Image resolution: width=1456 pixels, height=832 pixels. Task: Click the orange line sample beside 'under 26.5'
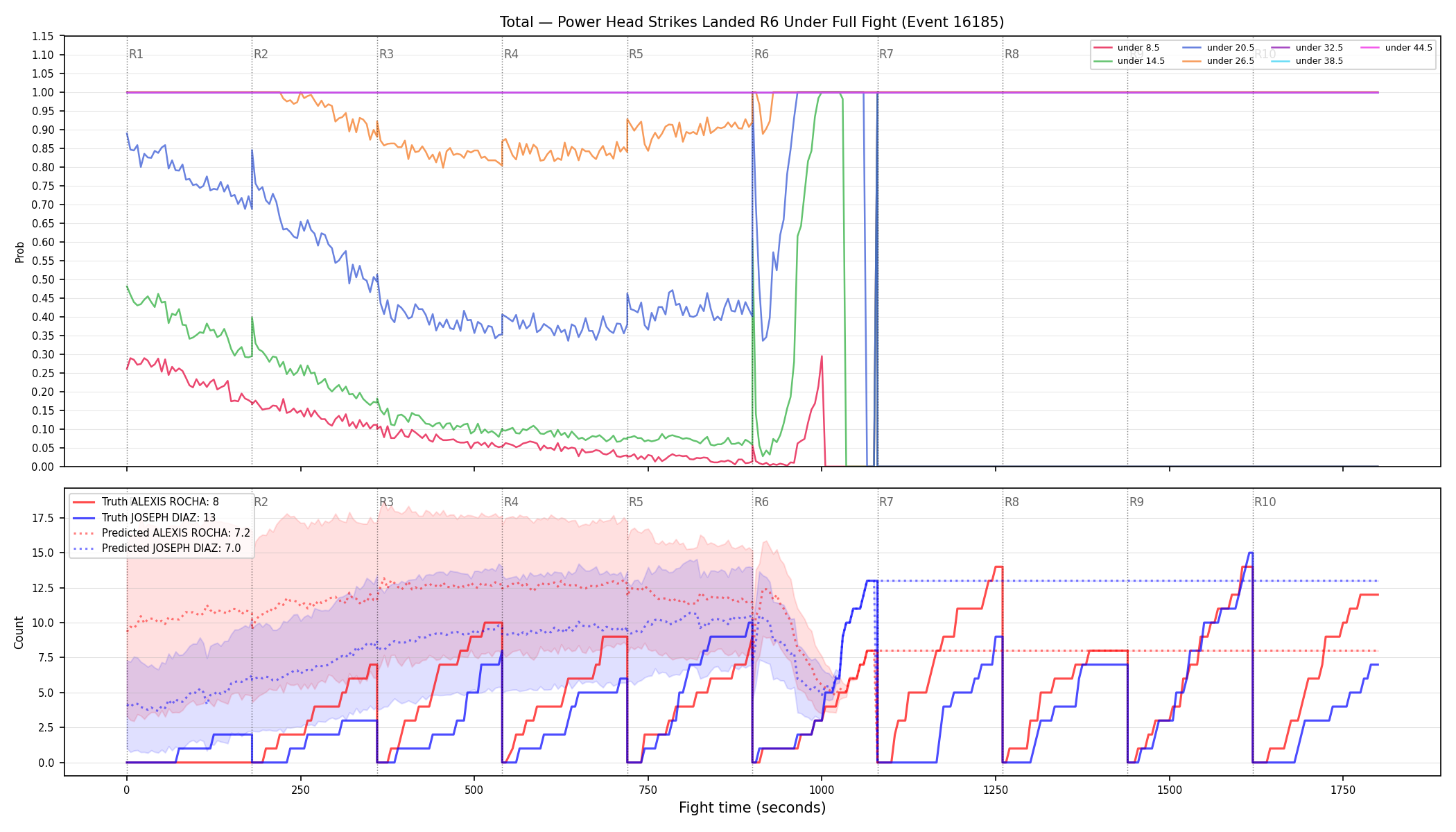coord(1192,61)
